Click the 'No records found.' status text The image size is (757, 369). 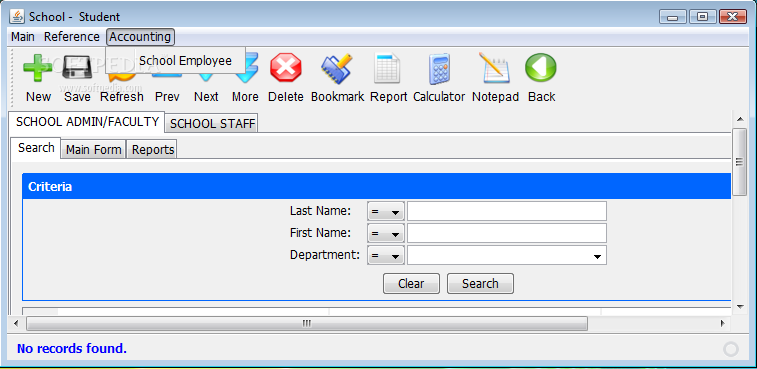tap(72, 348)
